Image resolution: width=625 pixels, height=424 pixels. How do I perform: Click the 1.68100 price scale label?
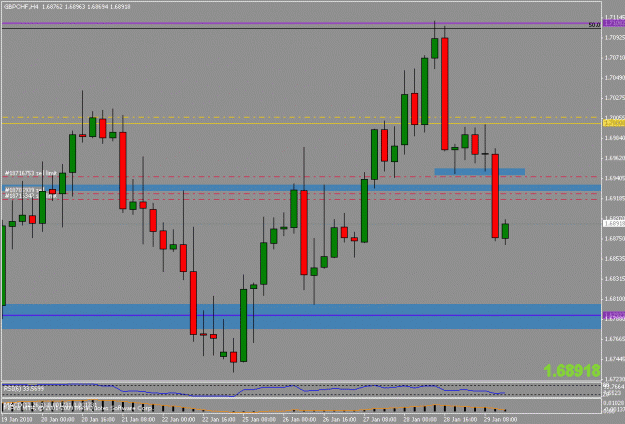614,298
